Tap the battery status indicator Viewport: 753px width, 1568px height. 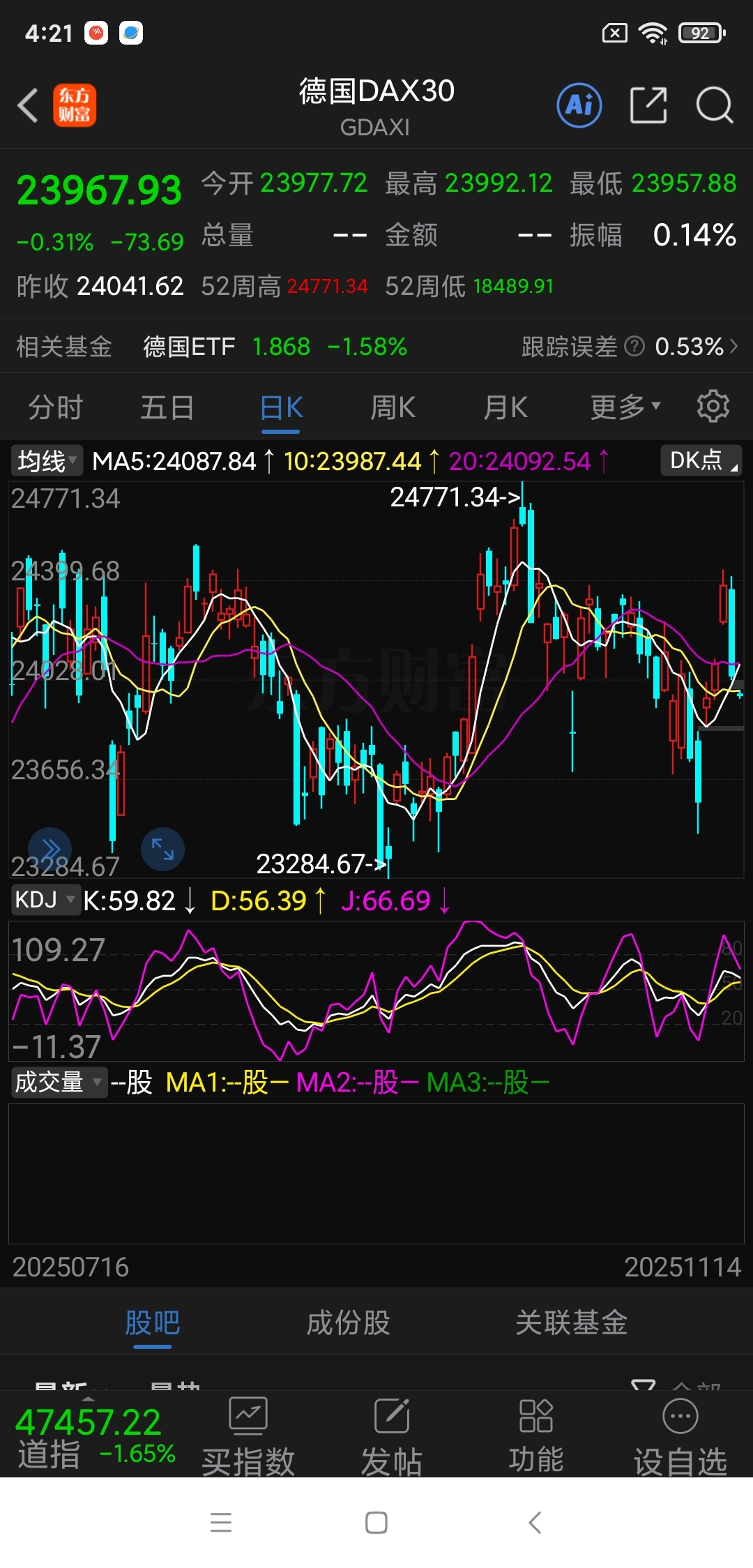pos(702,33)
